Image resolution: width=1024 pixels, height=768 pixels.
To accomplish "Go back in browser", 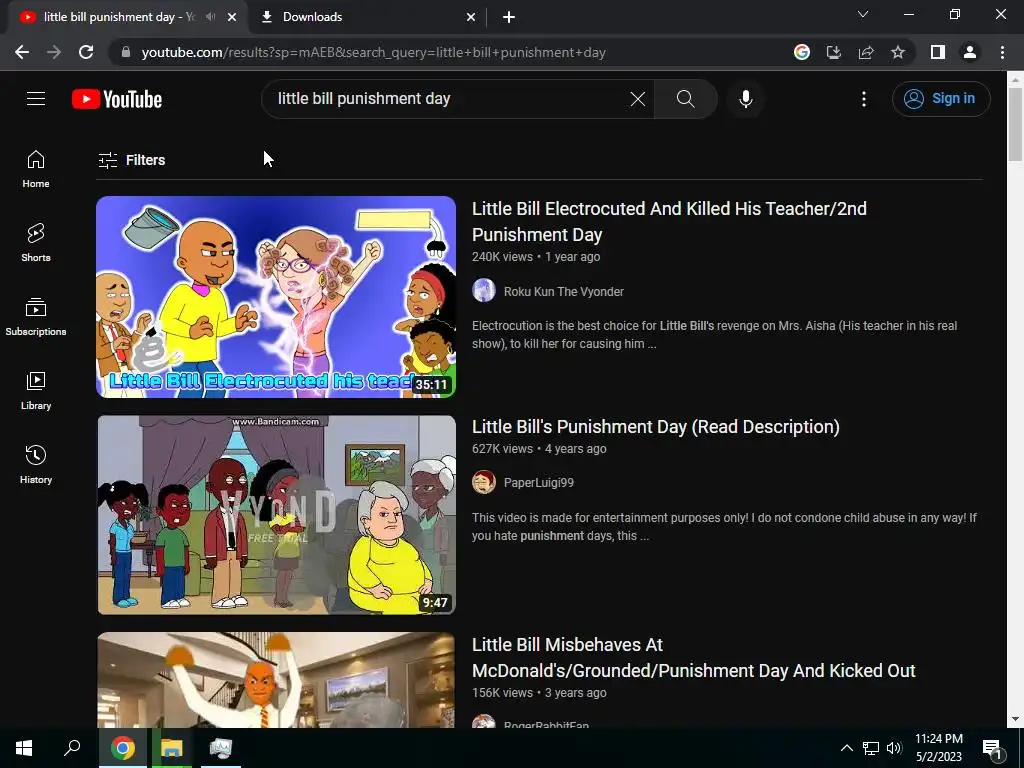I will click(x=22, y=52).
